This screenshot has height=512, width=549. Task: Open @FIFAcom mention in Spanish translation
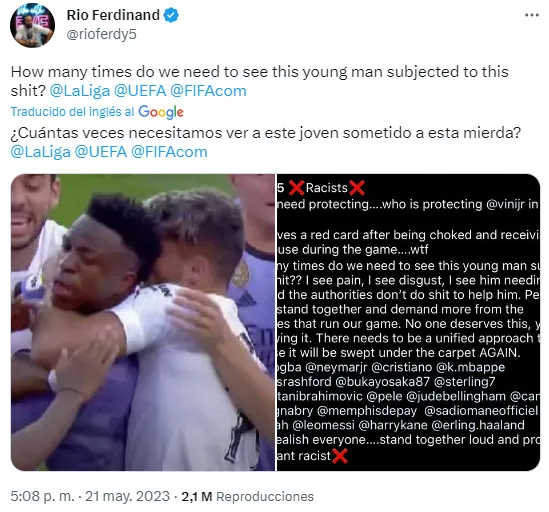169,152
